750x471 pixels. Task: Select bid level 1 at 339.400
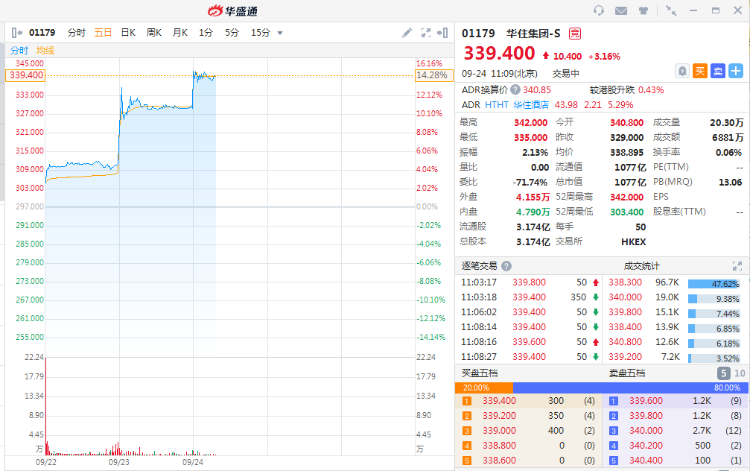pos(528,401)
